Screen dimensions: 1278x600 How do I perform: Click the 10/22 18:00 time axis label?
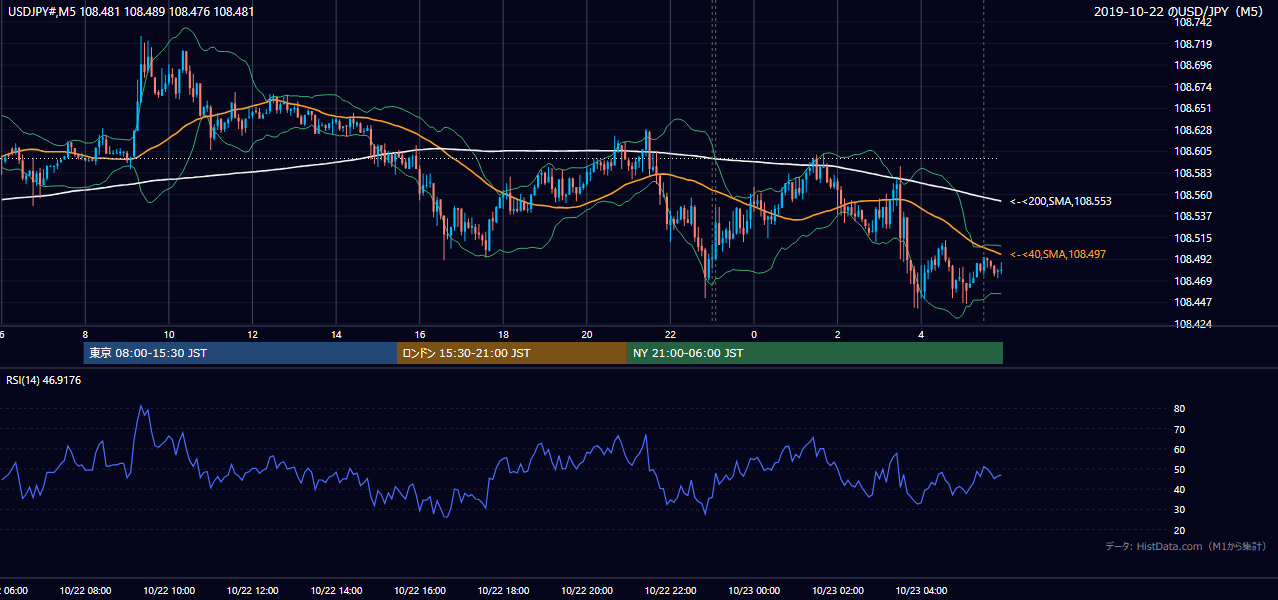[503, 591]
